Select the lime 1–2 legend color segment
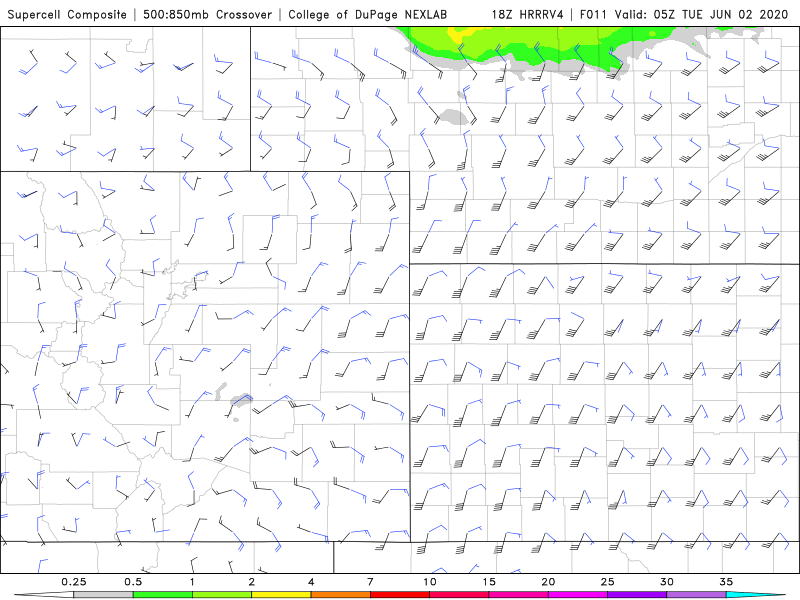 pos(222,595)
